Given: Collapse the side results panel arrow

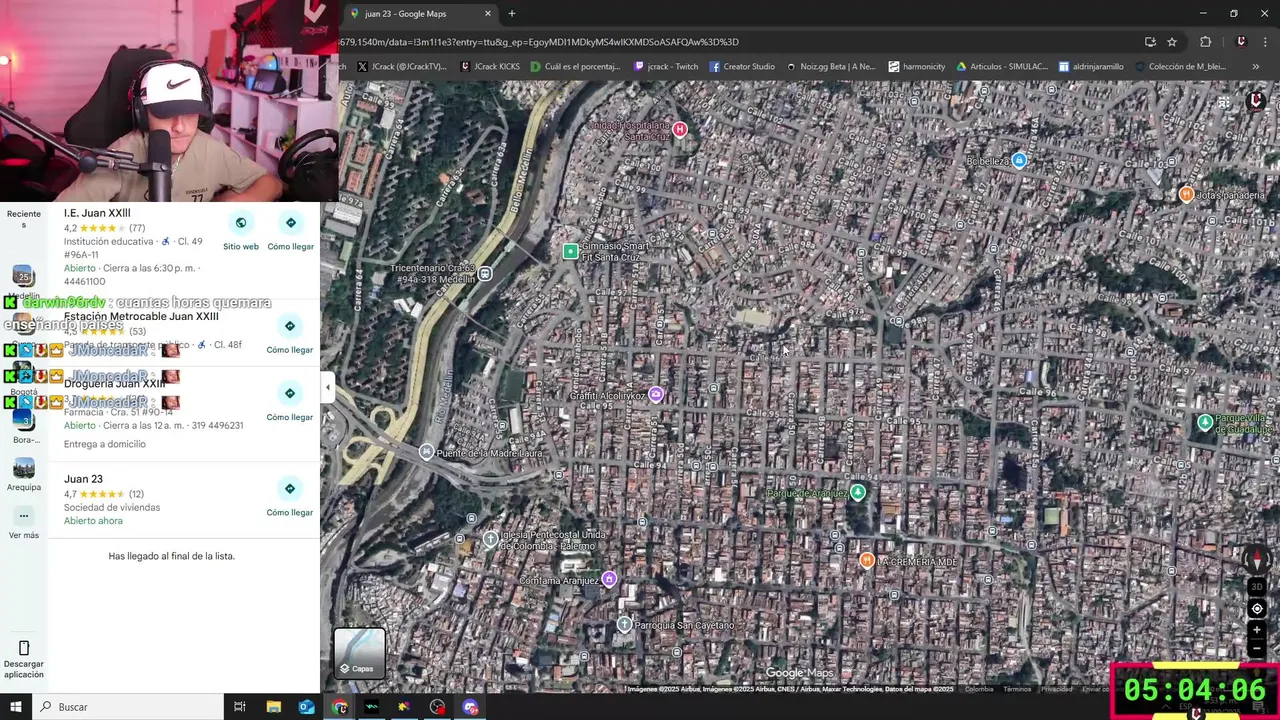Looking at the screenshot, I should coord(328,388).
